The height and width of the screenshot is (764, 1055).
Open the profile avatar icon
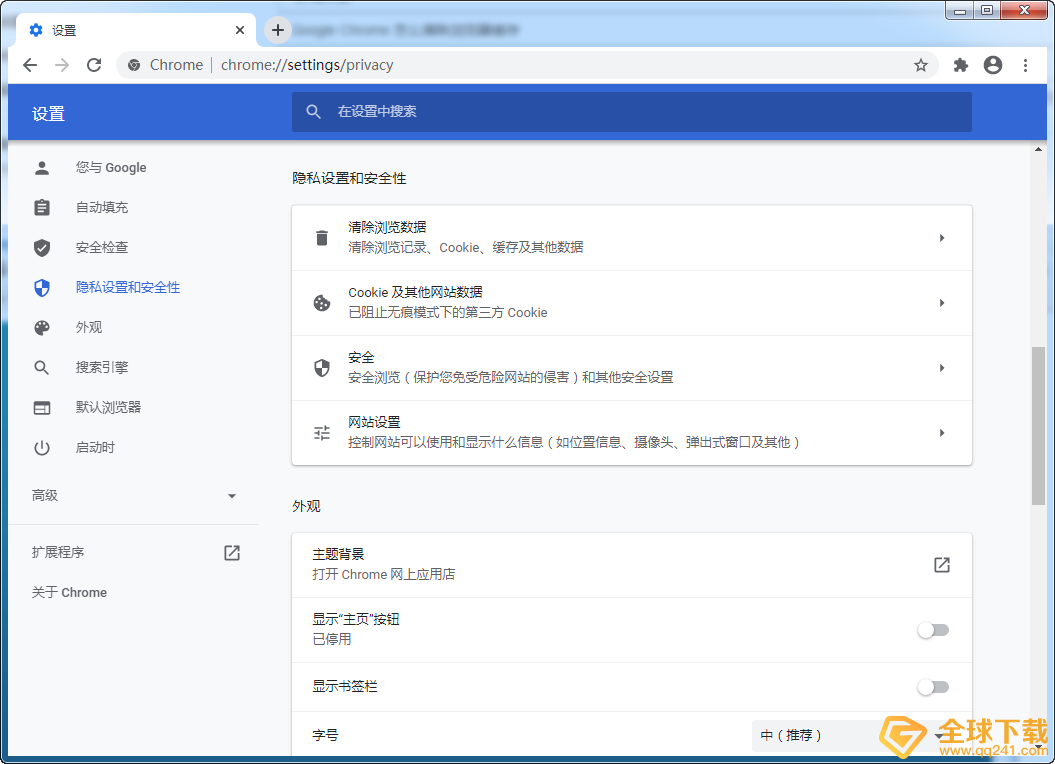[992, 64]
